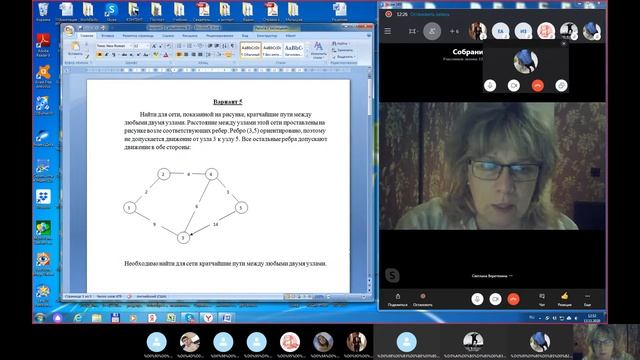Toggle Italic formatting in Word ribbon
This screenshot has height=360, width=640.
(107, 54)
